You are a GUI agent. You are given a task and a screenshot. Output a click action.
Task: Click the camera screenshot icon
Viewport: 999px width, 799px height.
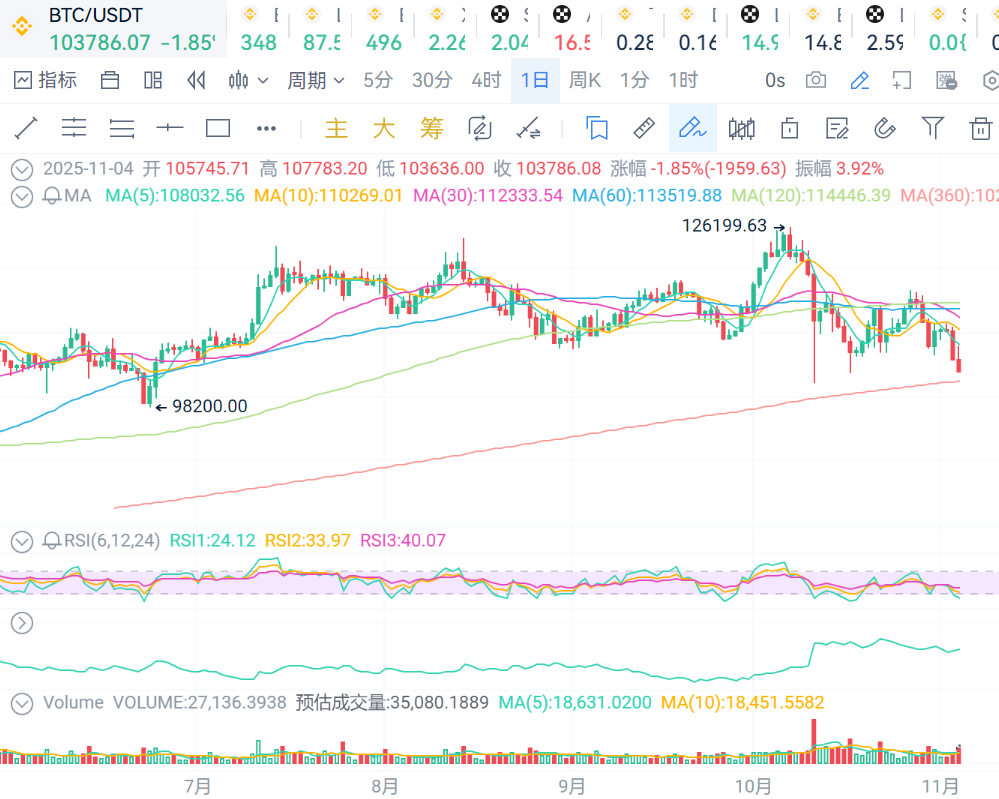coord(816,80)
